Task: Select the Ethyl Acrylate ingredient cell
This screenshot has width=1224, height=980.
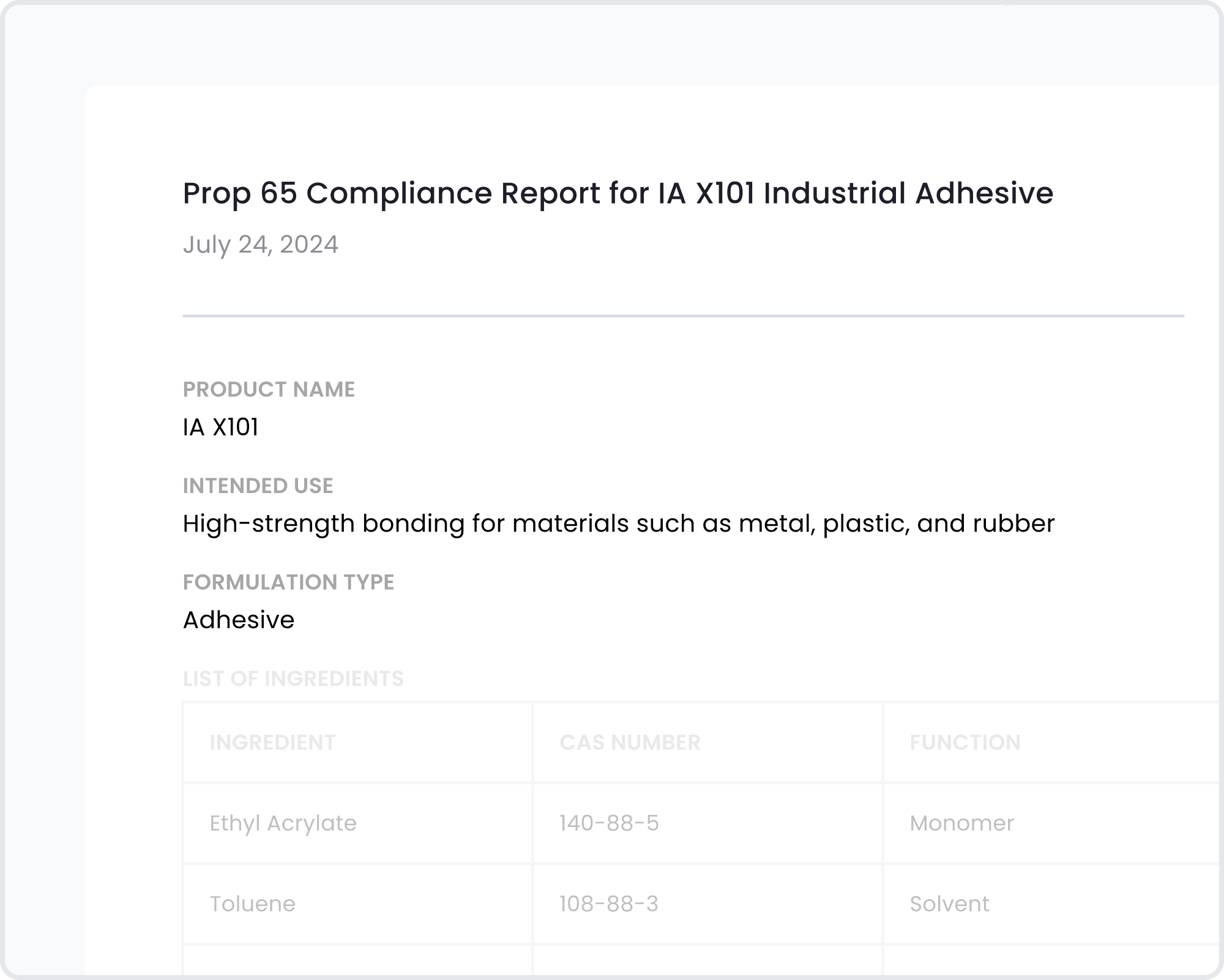Action: (x=283, y=823)
